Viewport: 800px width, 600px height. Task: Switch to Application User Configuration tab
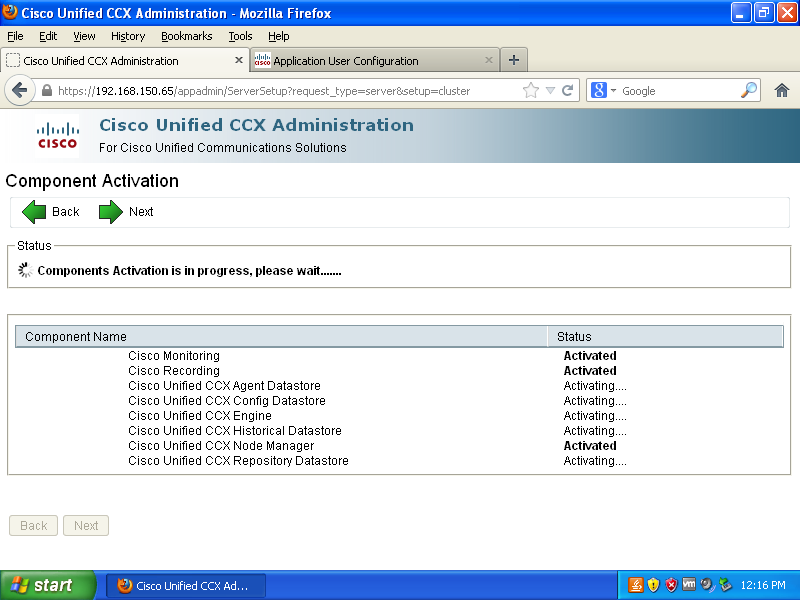tap(375, 61)
